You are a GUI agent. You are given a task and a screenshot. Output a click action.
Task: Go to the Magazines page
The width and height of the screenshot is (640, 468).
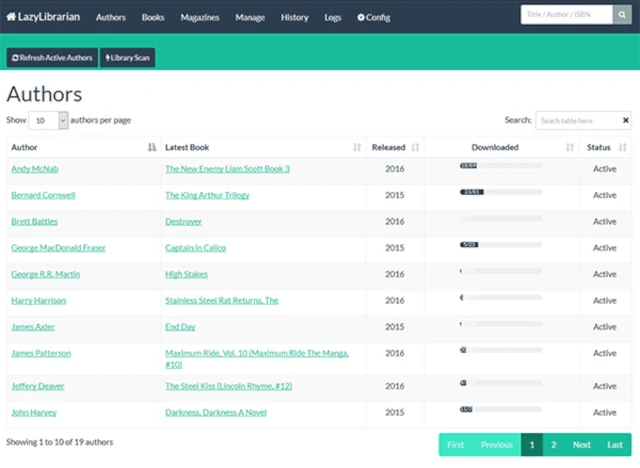coord(200,17)
